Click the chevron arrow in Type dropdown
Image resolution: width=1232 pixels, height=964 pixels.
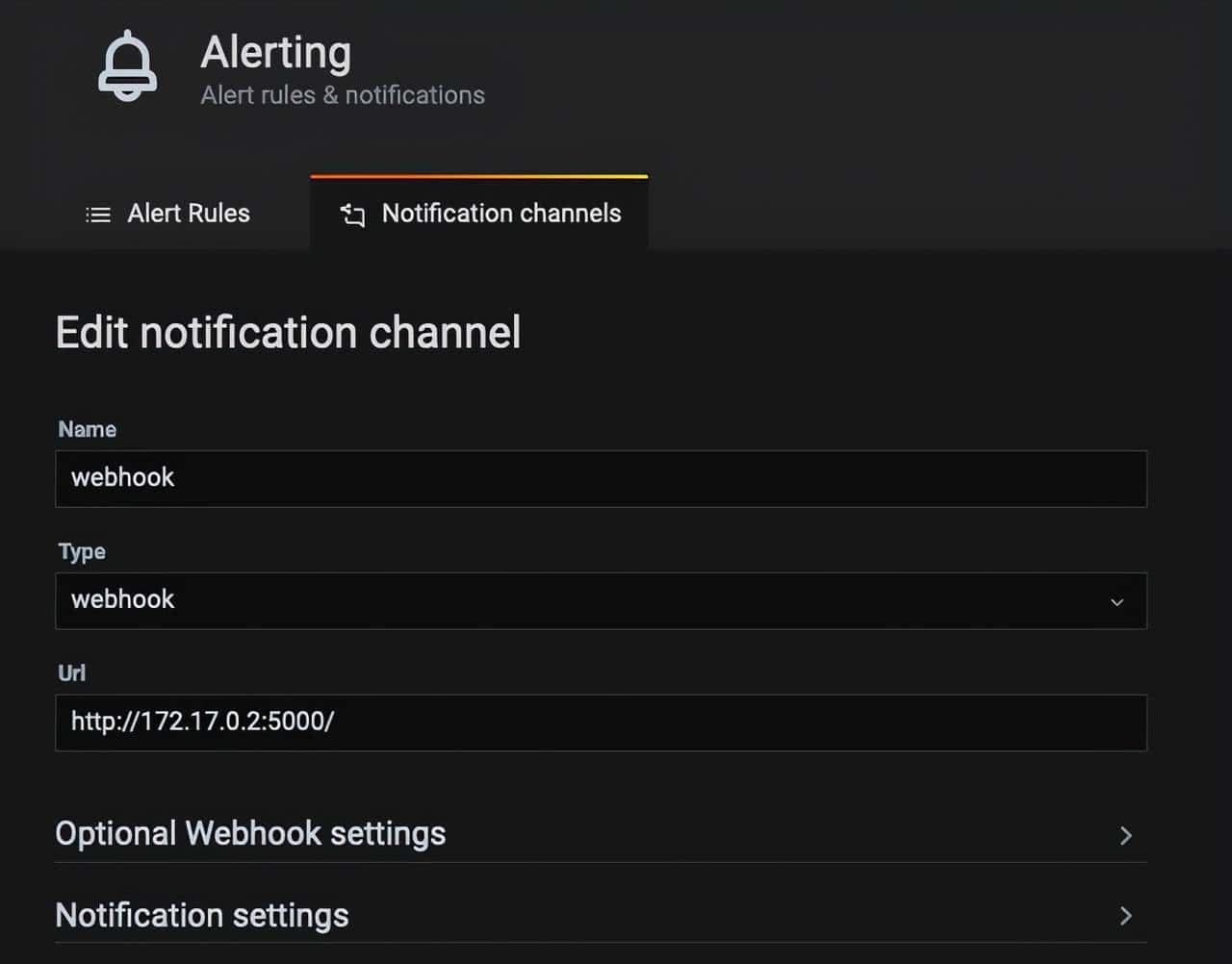pyautogui.click(x=1116, y=602)
